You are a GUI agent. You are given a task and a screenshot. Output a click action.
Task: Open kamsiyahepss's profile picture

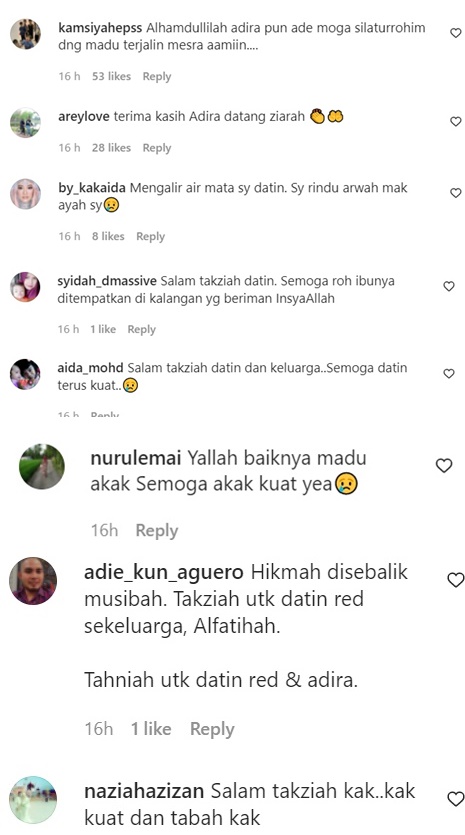(x=25, y=34)
